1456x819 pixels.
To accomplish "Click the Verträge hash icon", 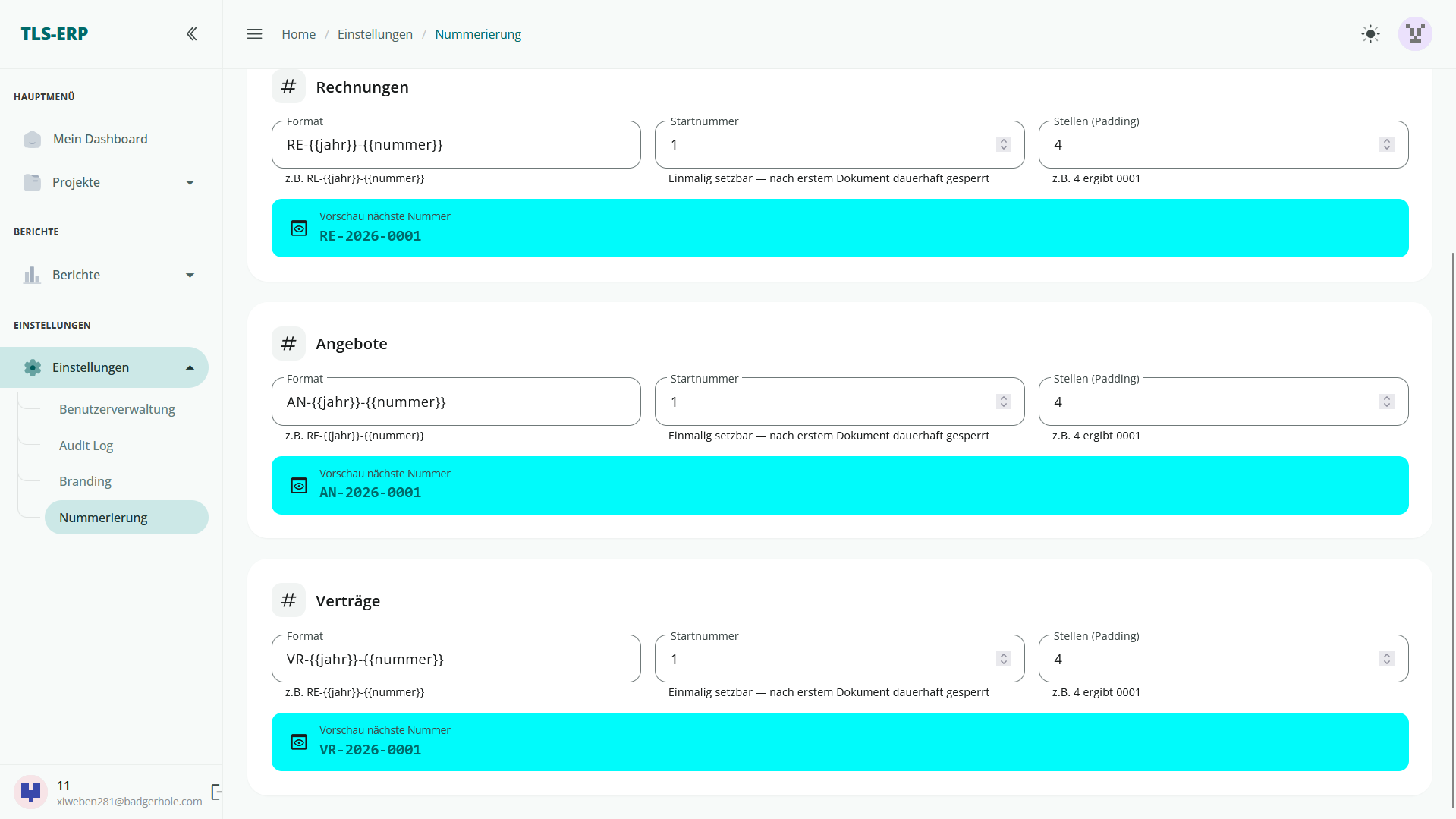I will tap(288, 600).
